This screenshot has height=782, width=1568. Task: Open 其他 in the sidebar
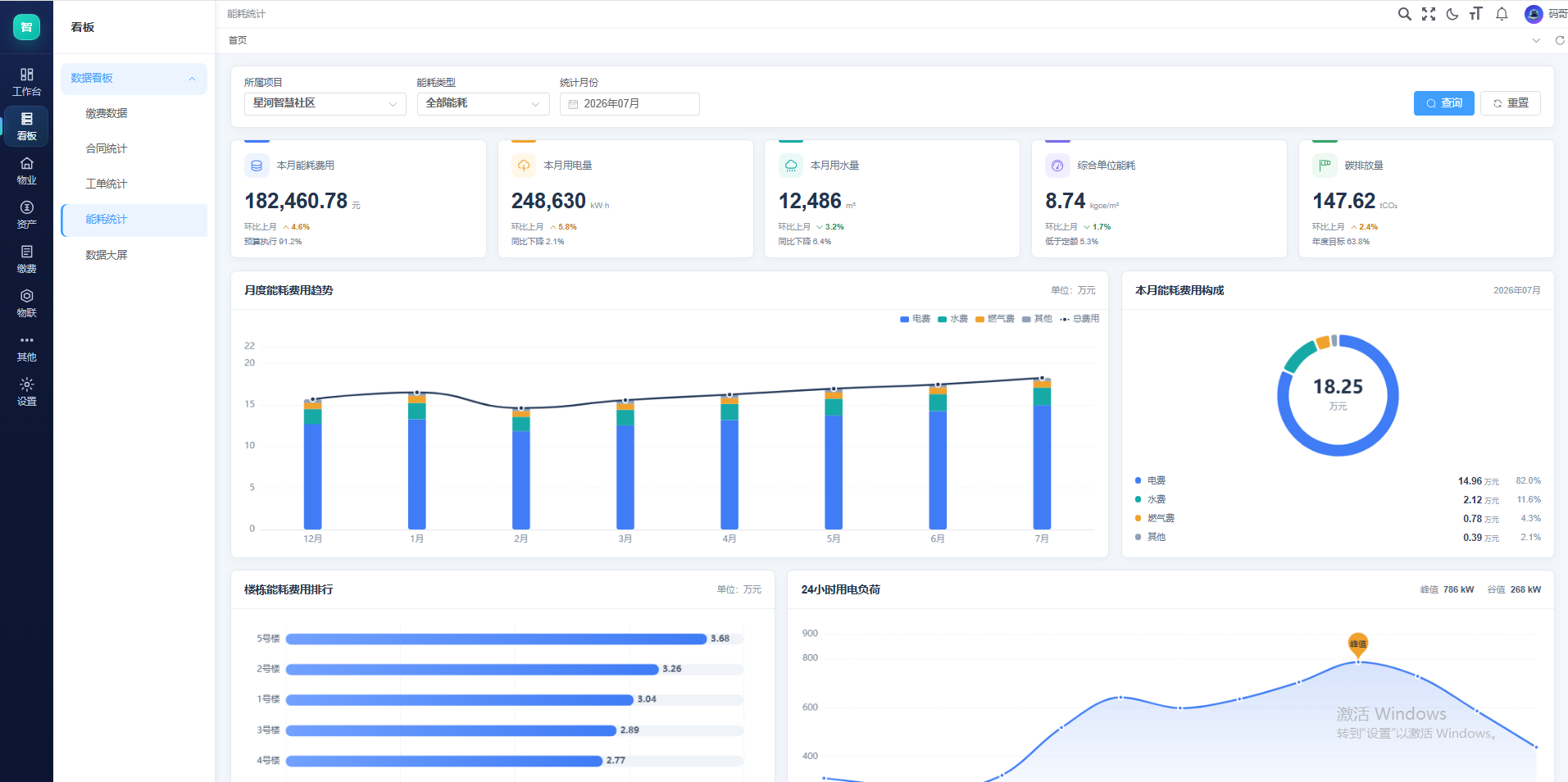click(x=26, y=348)
